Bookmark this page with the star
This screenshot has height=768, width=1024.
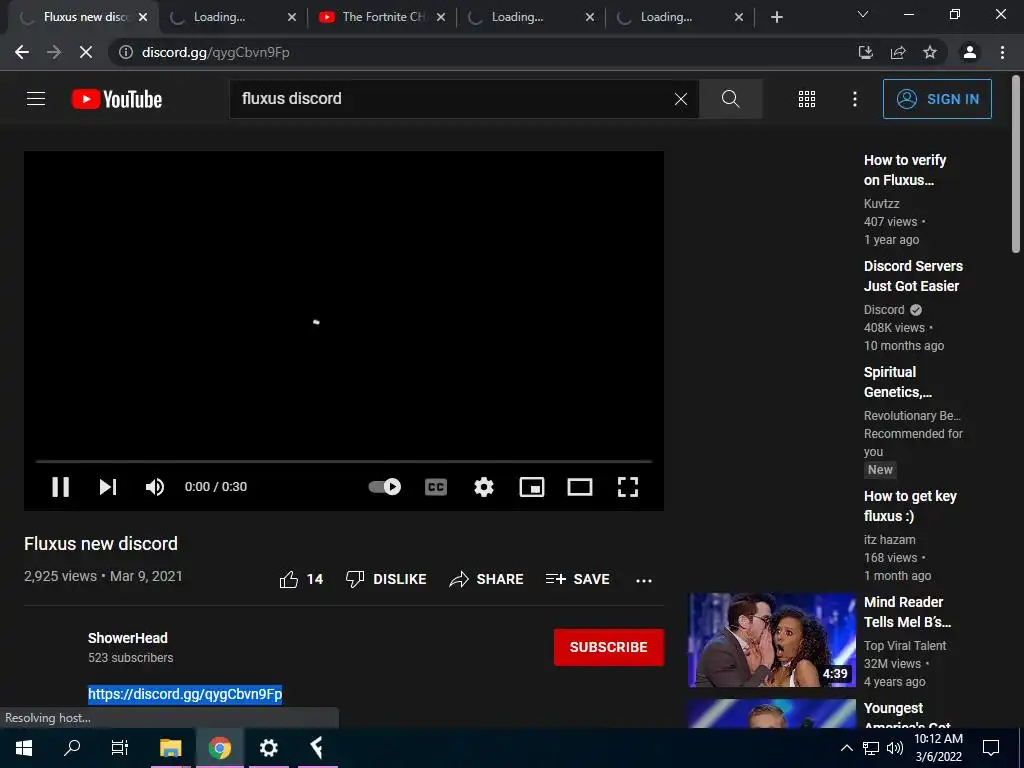tap(930, 52)
